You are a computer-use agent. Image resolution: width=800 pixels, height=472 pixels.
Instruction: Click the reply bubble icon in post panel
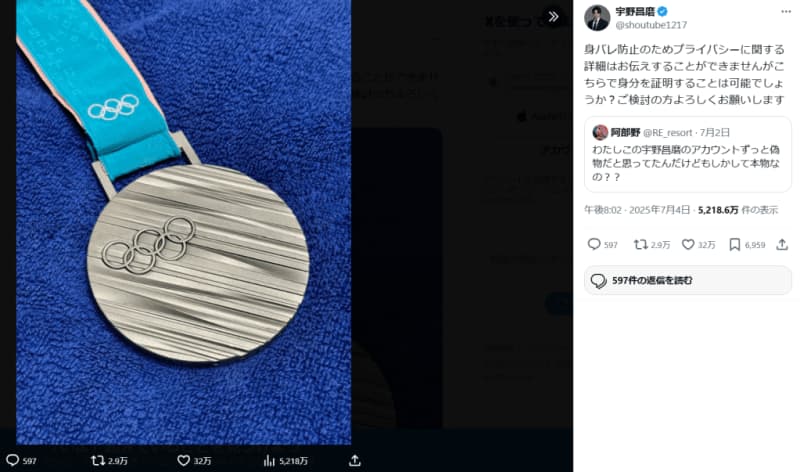[594, 244]
